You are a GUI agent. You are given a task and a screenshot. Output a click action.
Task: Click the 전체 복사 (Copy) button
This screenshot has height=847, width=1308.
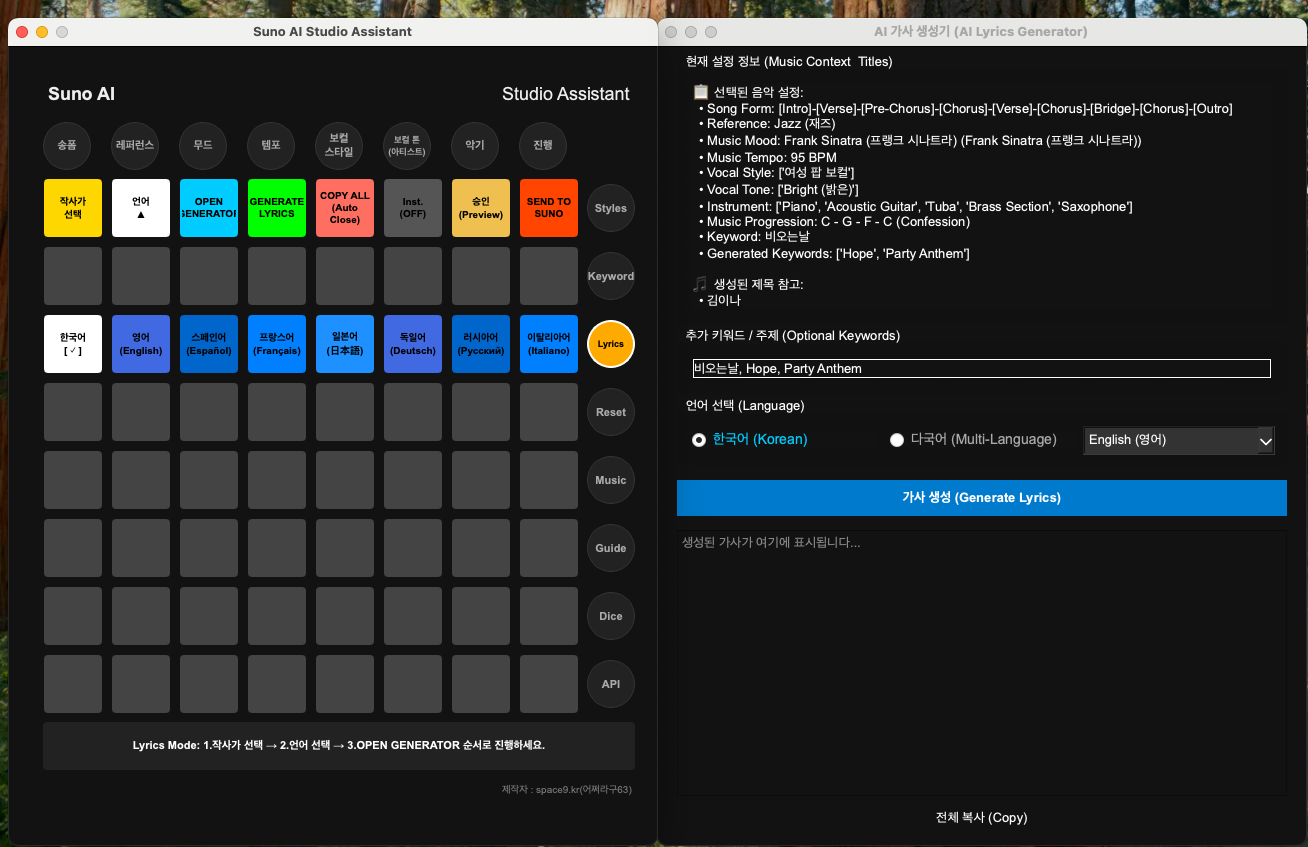coord(981,817)
